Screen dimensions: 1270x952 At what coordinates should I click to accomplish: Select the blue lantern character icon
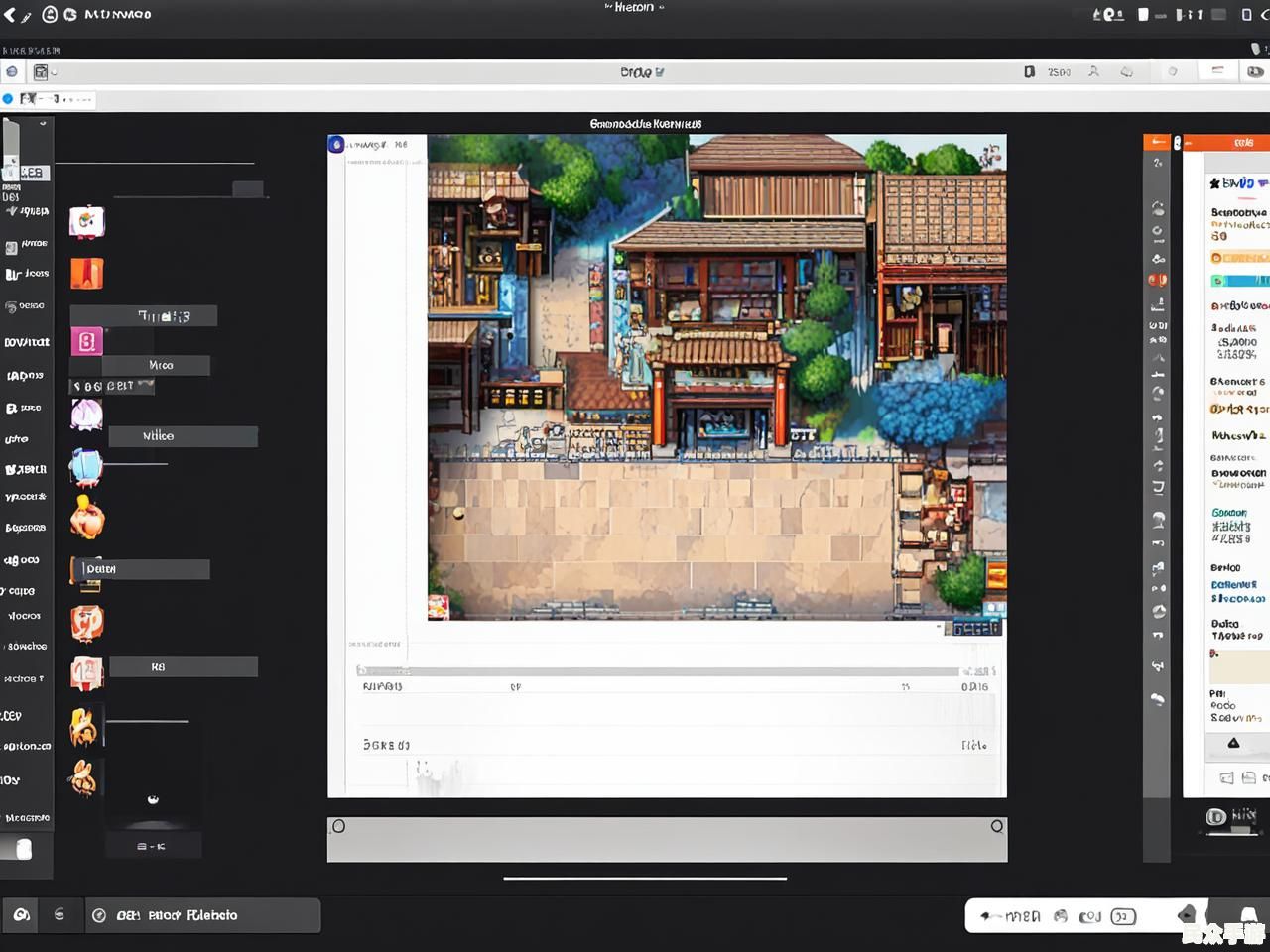click(86, 466)
